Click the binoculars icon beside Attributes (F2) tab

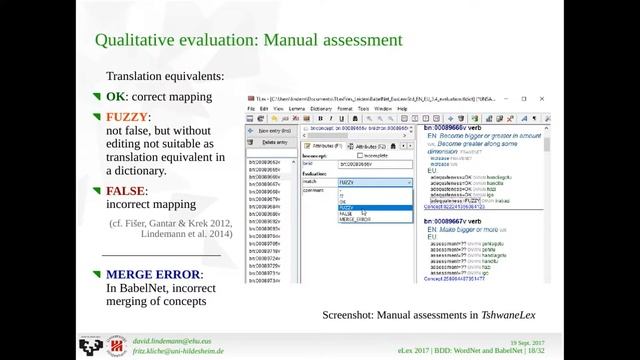click(393, 146)
